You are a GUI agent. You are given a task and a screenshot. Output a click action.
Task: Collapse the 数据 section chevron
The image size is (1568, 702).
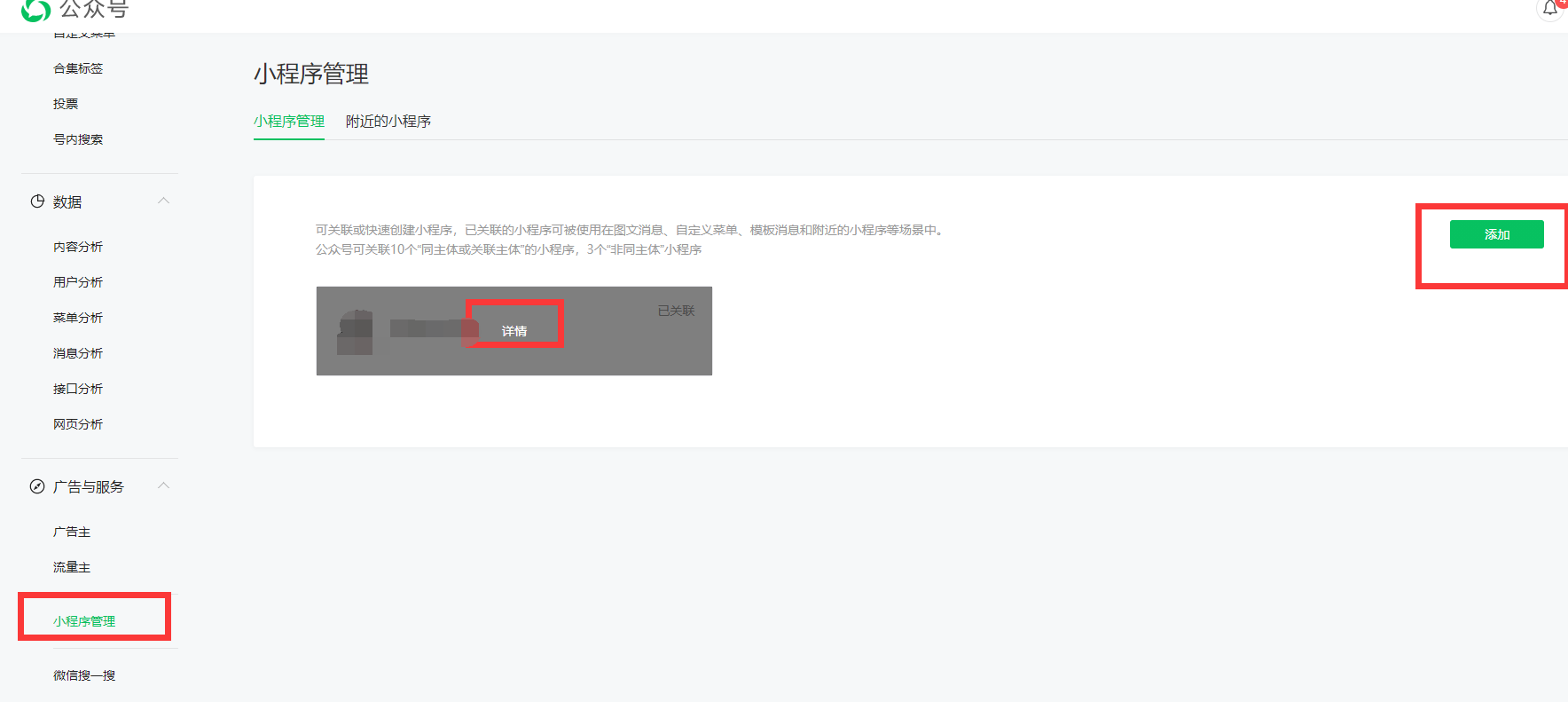(x=163, y=201)
